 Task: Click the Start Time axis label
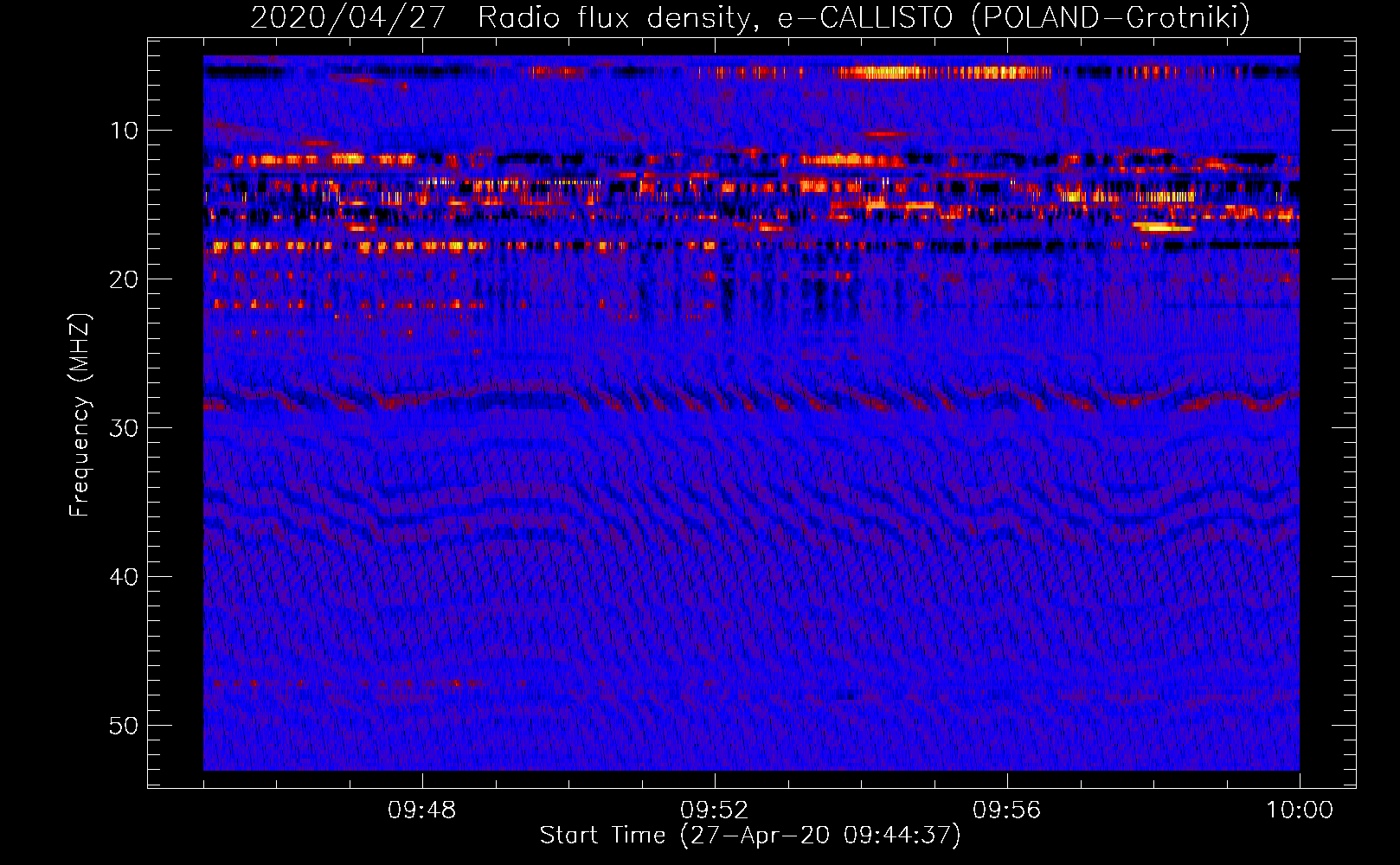click(x=750, y=836)
